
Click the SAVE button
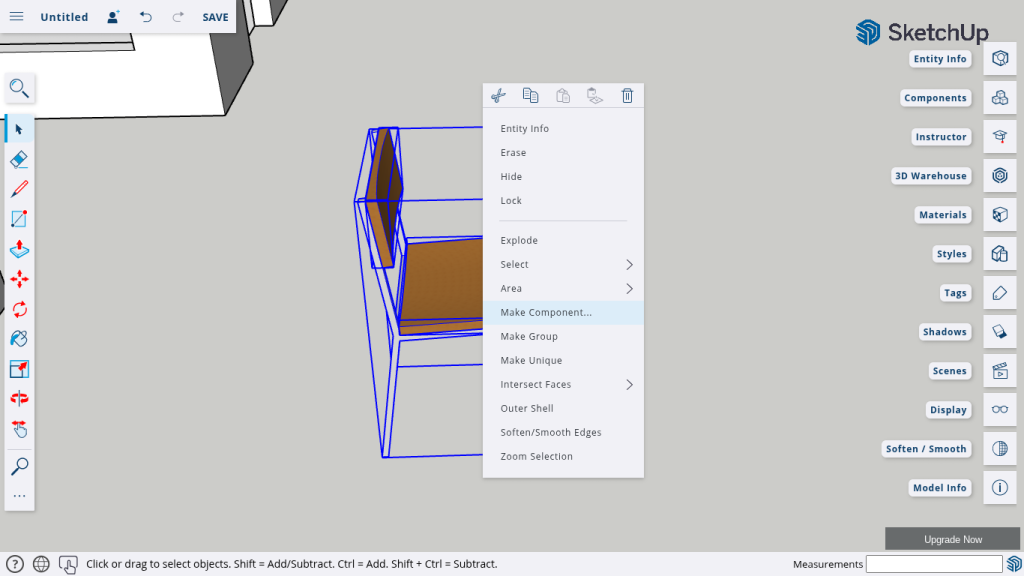click(x=215, y=17)
